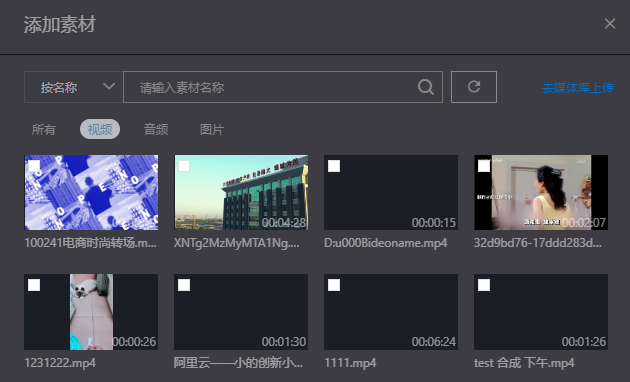Switch to the 所有 tab
This screenshot has height=382, width=630.
click(x=43, y=129)
